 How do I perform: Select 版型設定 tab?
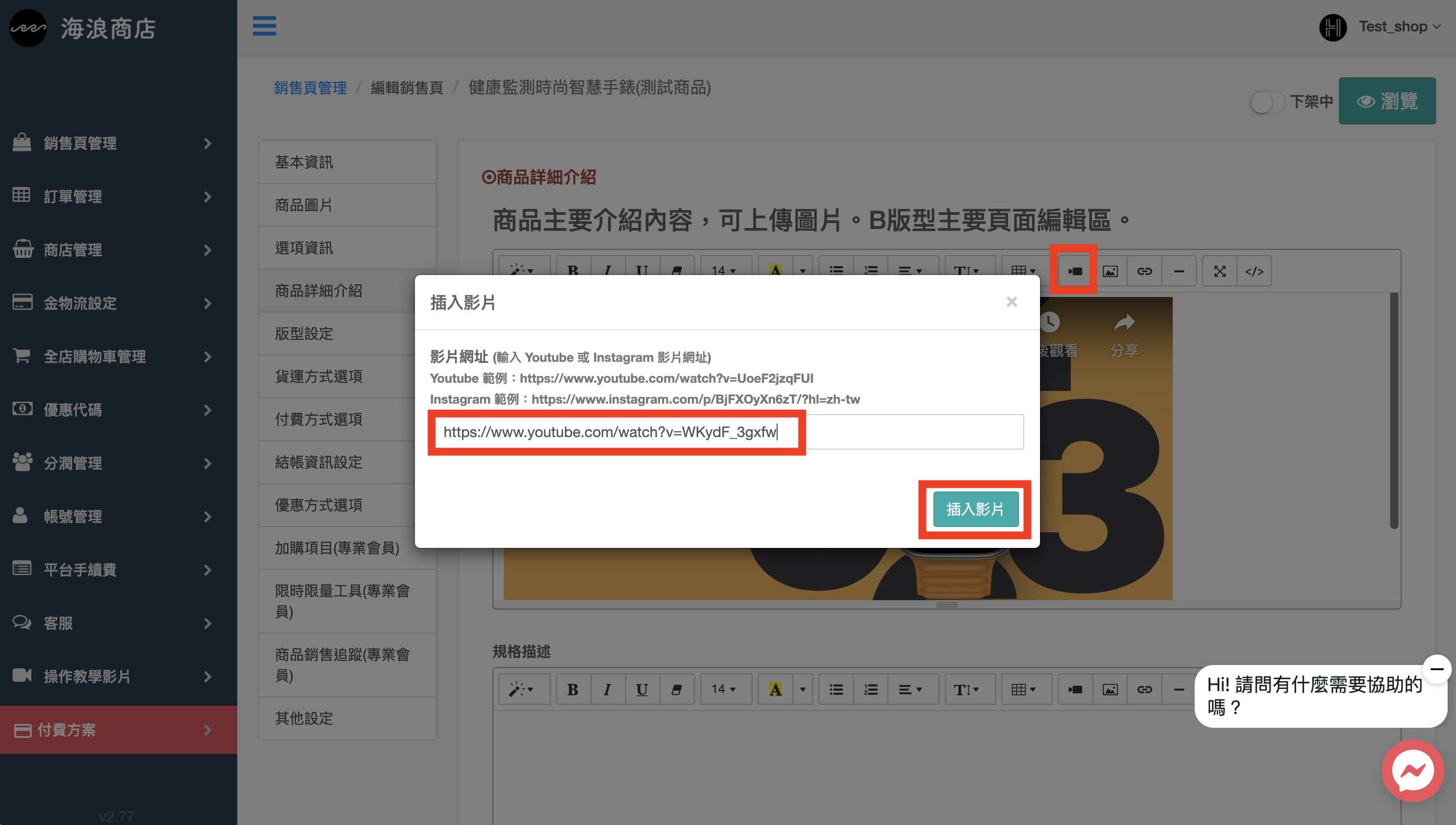(x=338, y=334)
